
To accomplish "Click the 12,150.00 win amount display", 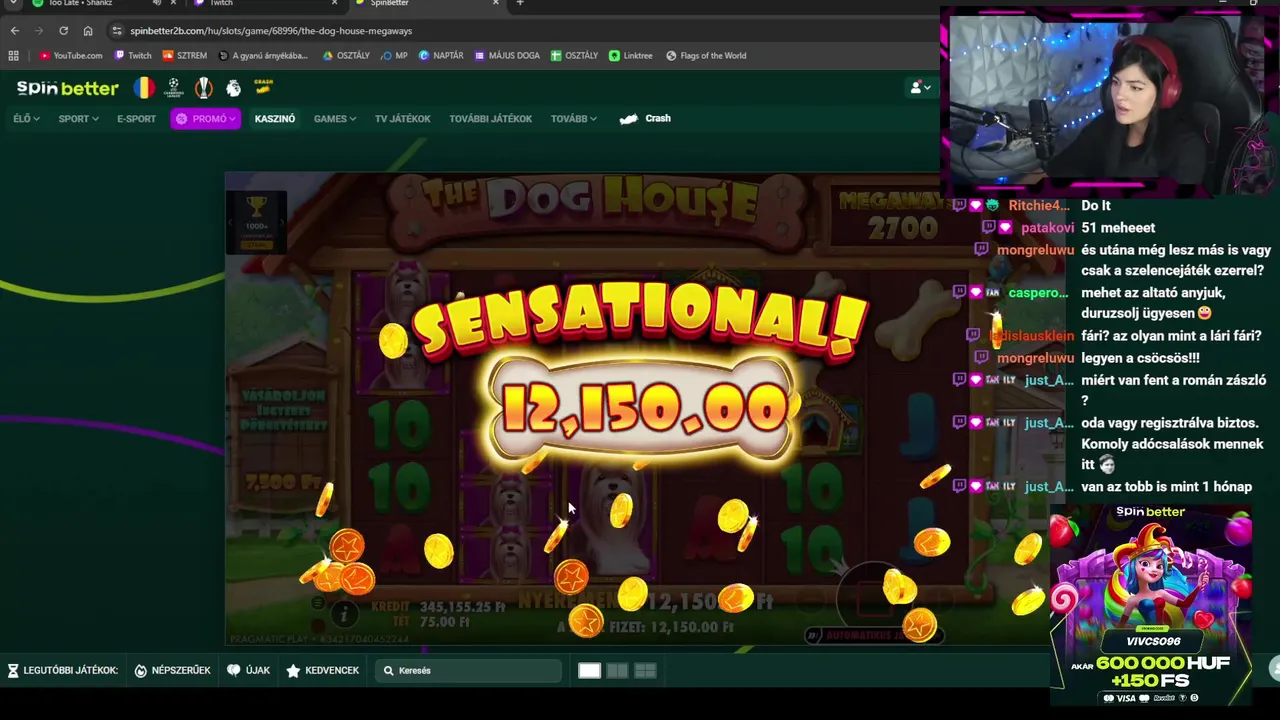I will pyautogui.click(x=643, y=409).
